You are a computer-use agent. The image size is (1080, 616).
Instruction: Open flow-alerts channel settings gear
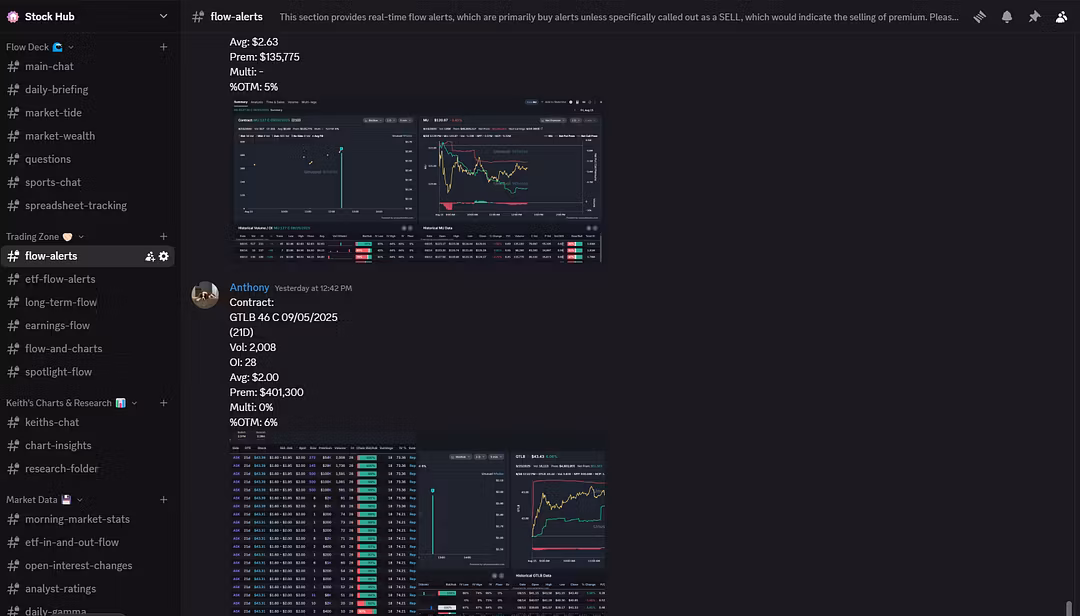point(164,256)
